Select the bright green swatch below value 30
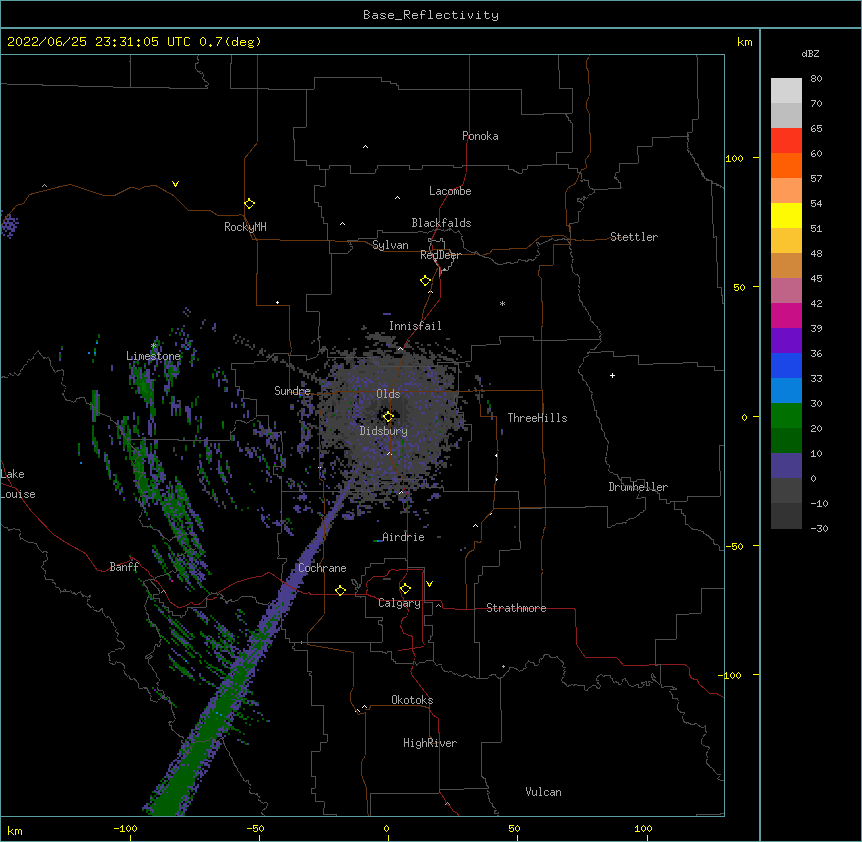Viewport: 862px width, 842px height. pyautogui.click(x=786, y=416)
